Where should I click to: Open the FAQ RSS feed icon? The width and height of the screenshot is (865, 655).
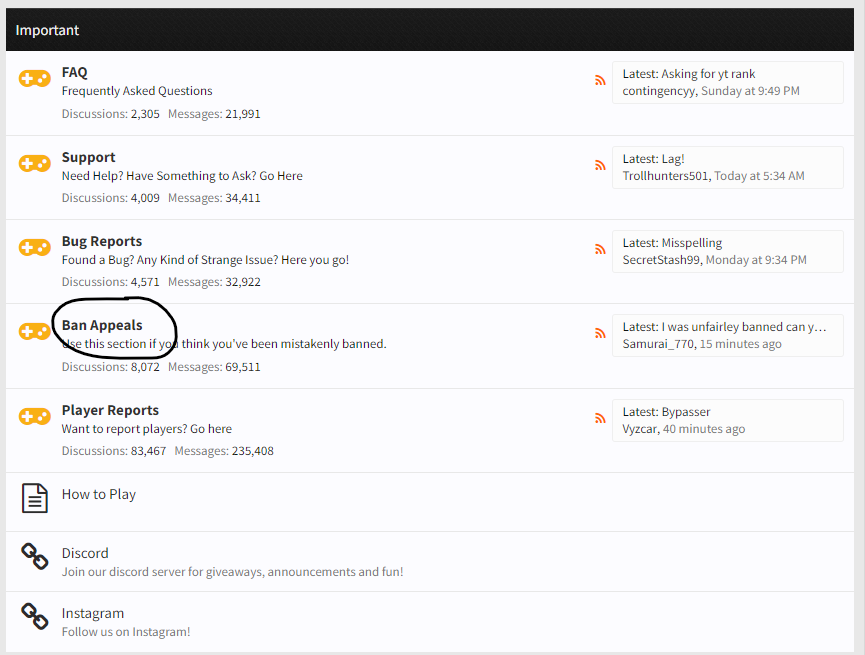coord(600,81)
